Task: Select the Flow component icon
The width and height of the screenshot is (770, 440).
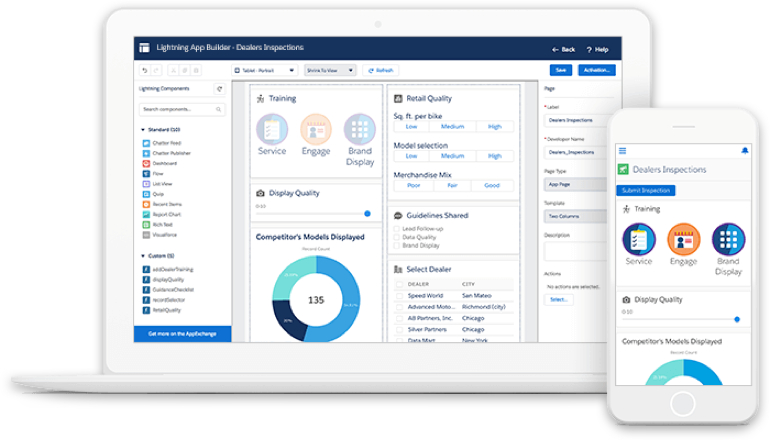Action: point(146,173)
